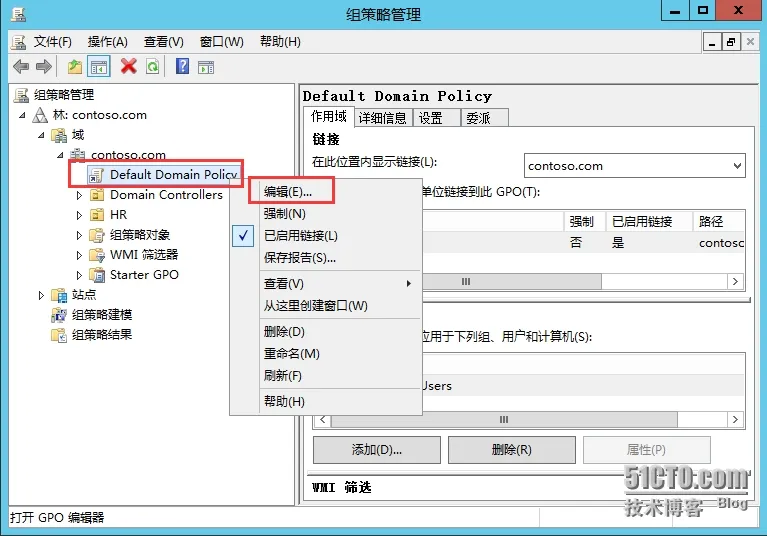Choose 删除(D) in the context menu

pos(326,332)
